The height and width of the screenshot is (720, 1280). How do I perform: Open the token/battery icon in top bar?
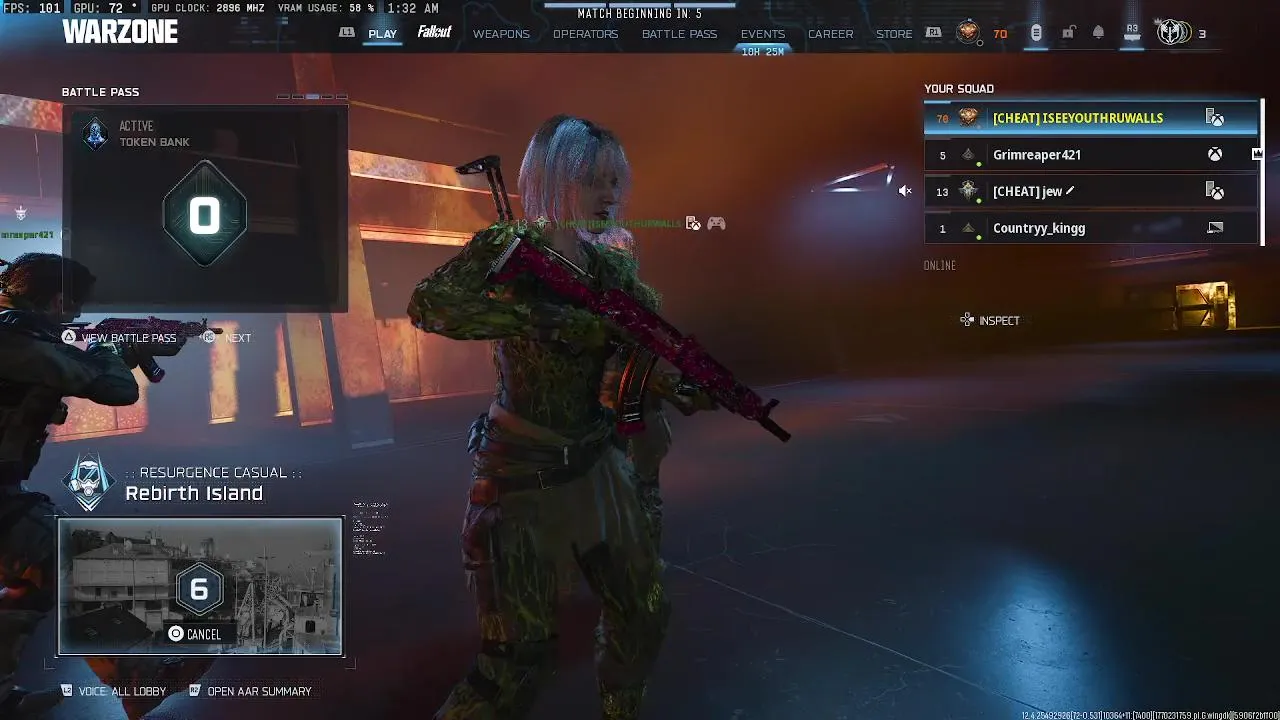[x=1036, y=33]
